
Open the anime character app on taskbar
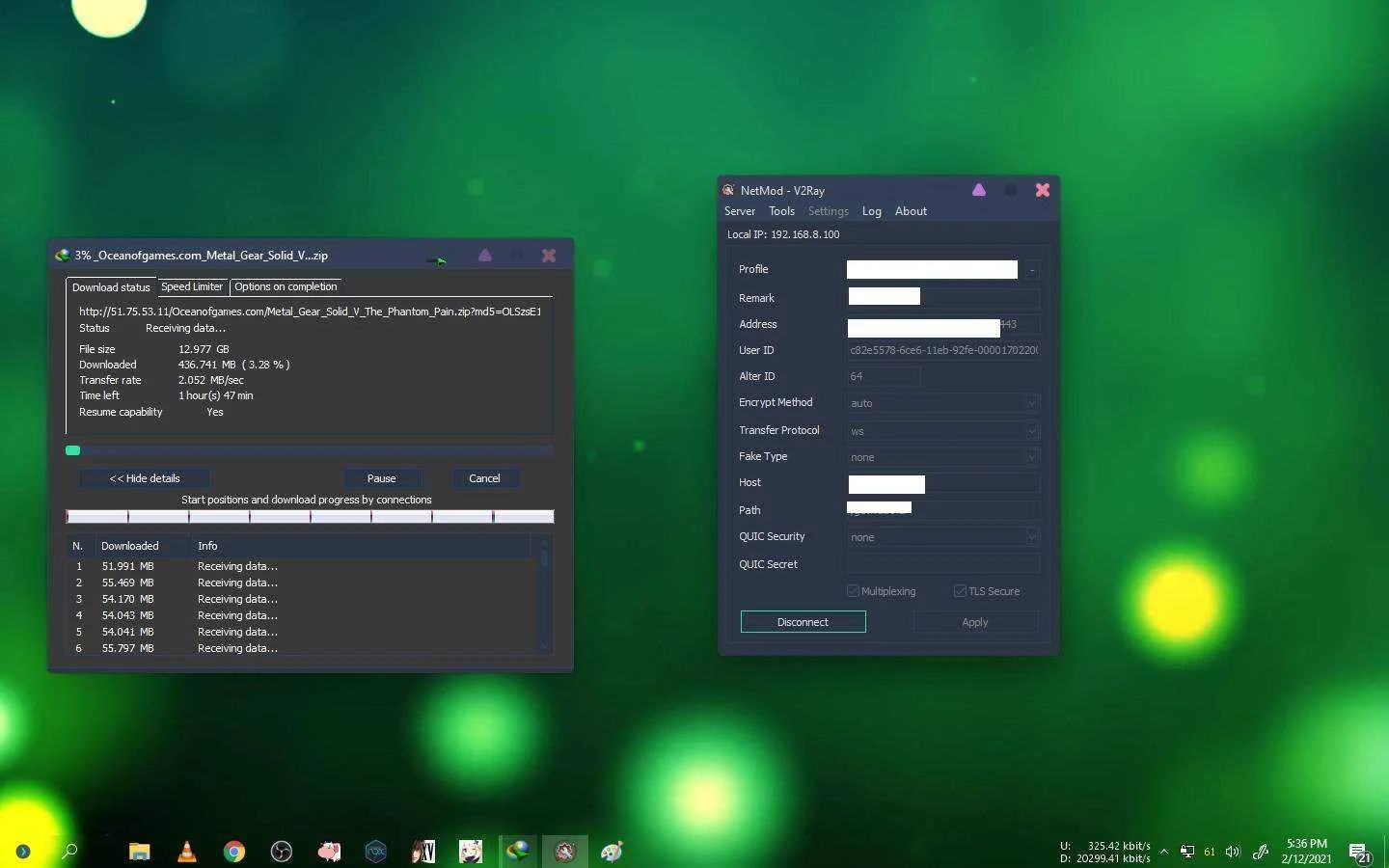(x=471, y=851)
